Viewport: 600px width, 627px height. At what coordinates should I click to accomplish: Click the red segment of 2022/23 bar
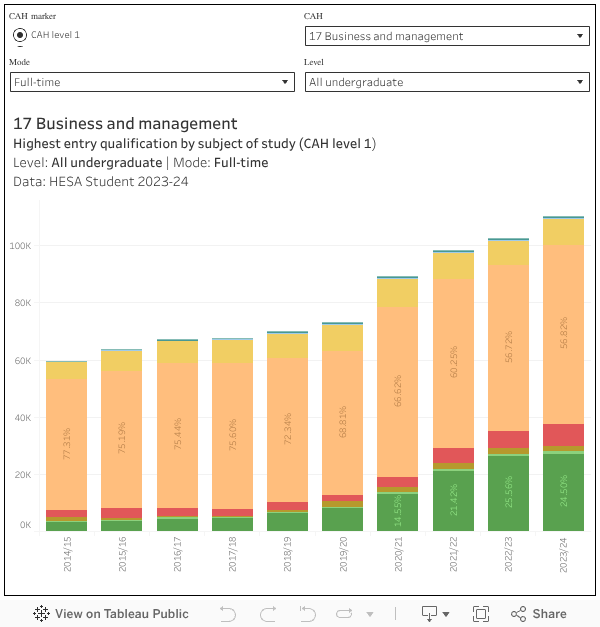[509, 439]
